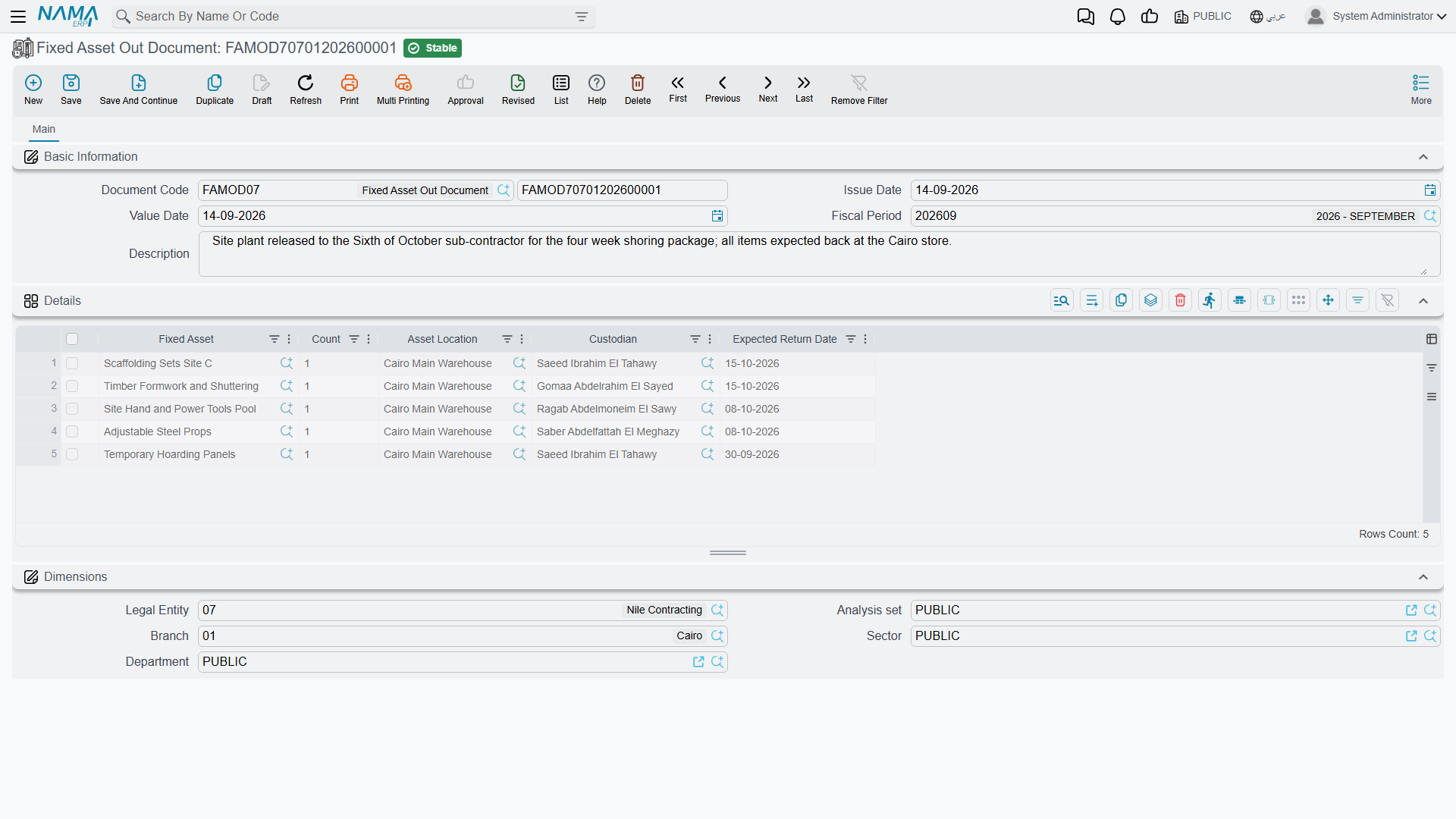Click the Details search rows icon
The image size is (1456, 819).
pyautogui.click(x=1062, y=300)
